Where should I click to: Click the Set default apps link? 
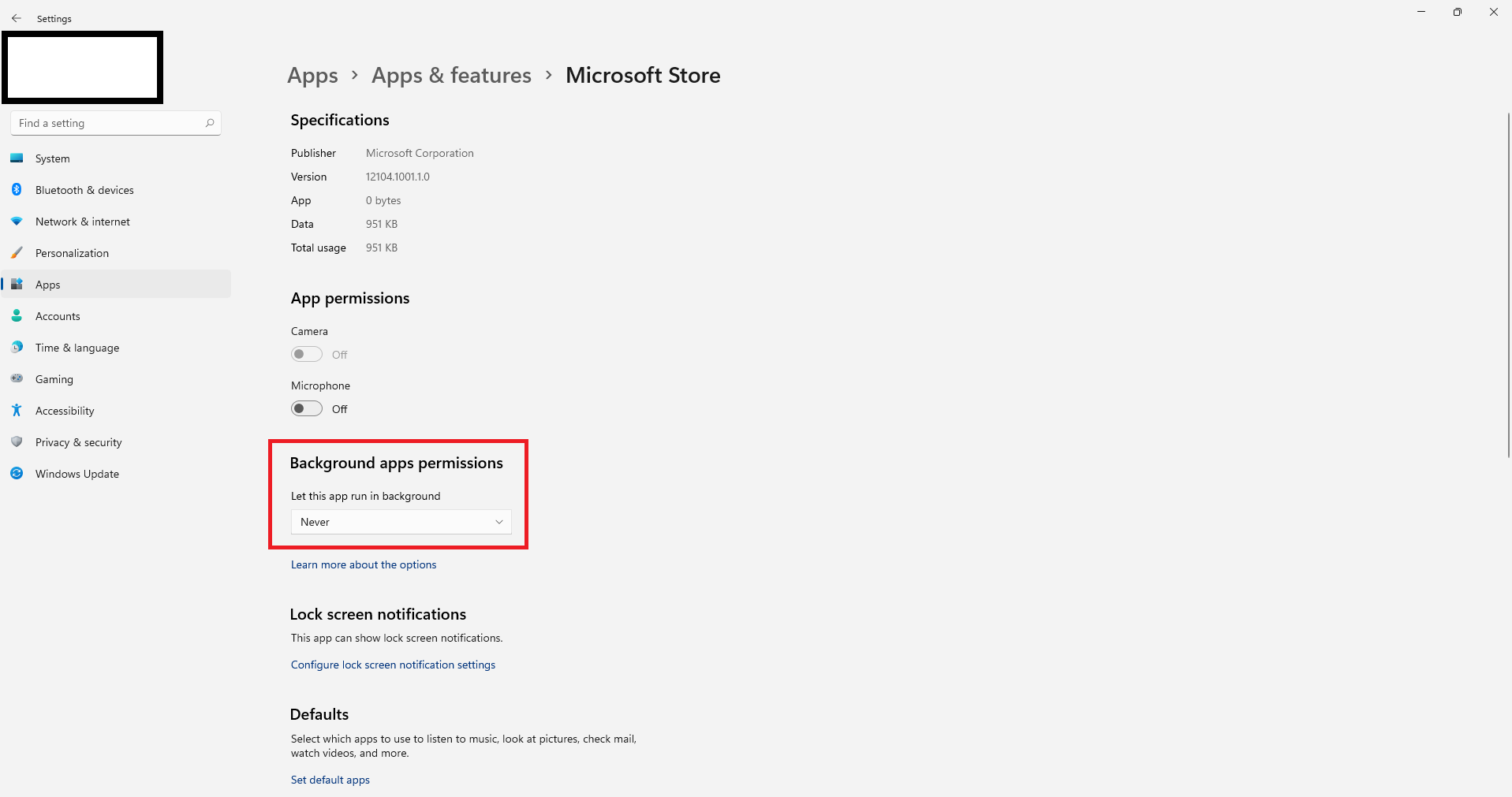(330, 780)
